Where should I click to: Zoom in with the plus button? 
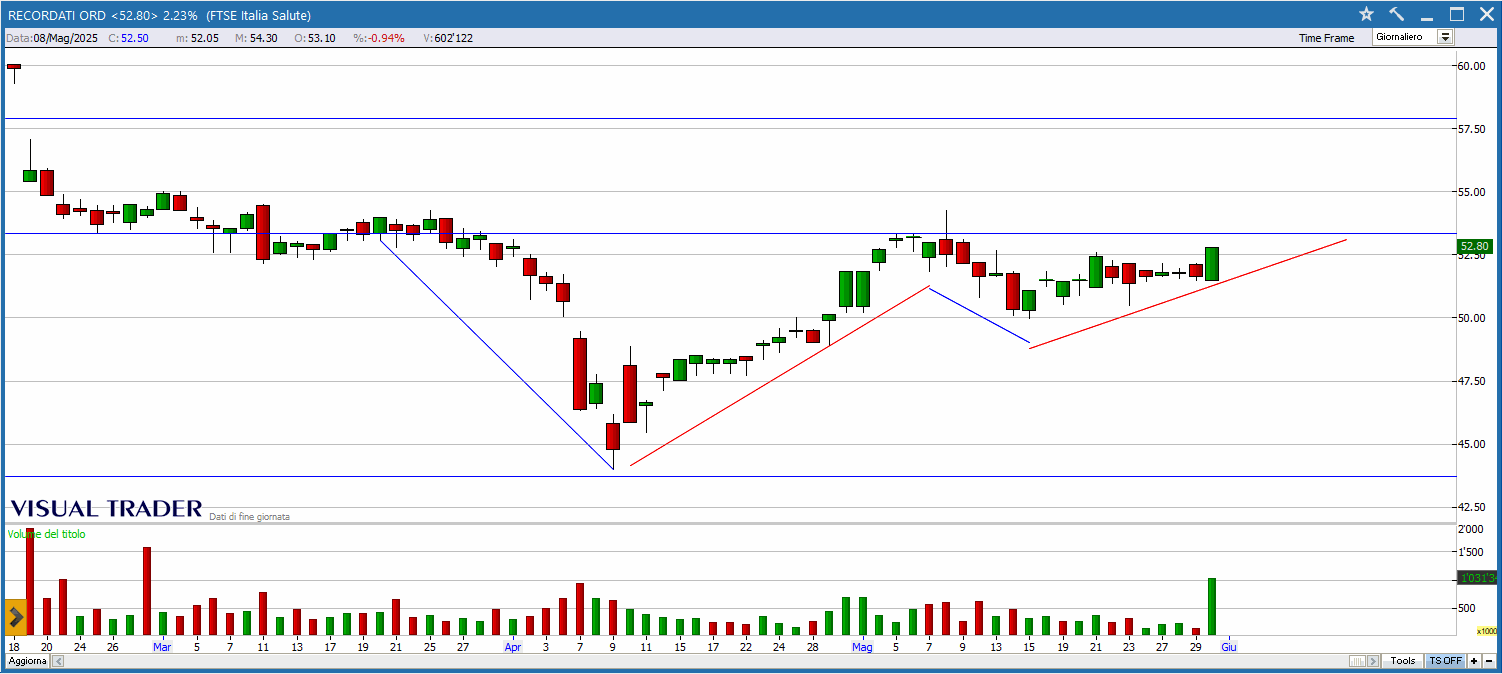(1474, 661)
